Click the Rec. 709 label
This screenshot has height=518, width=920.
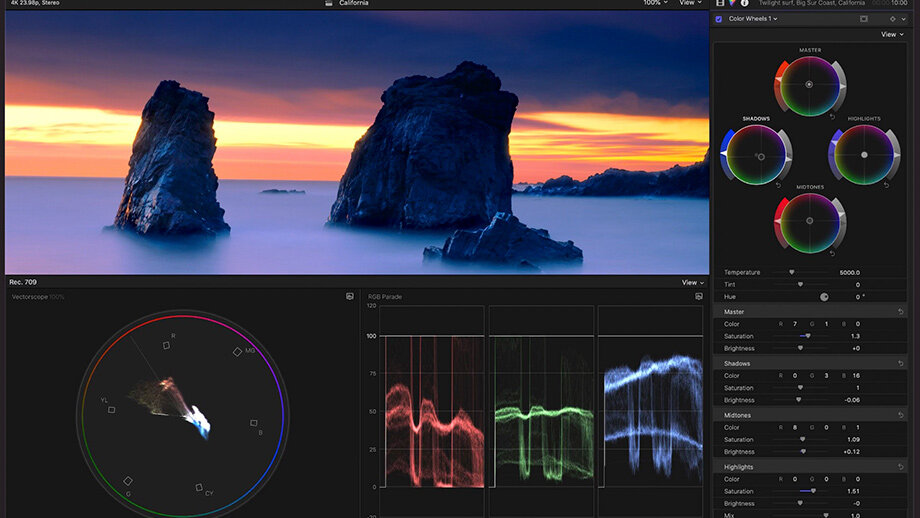[23, 282]
